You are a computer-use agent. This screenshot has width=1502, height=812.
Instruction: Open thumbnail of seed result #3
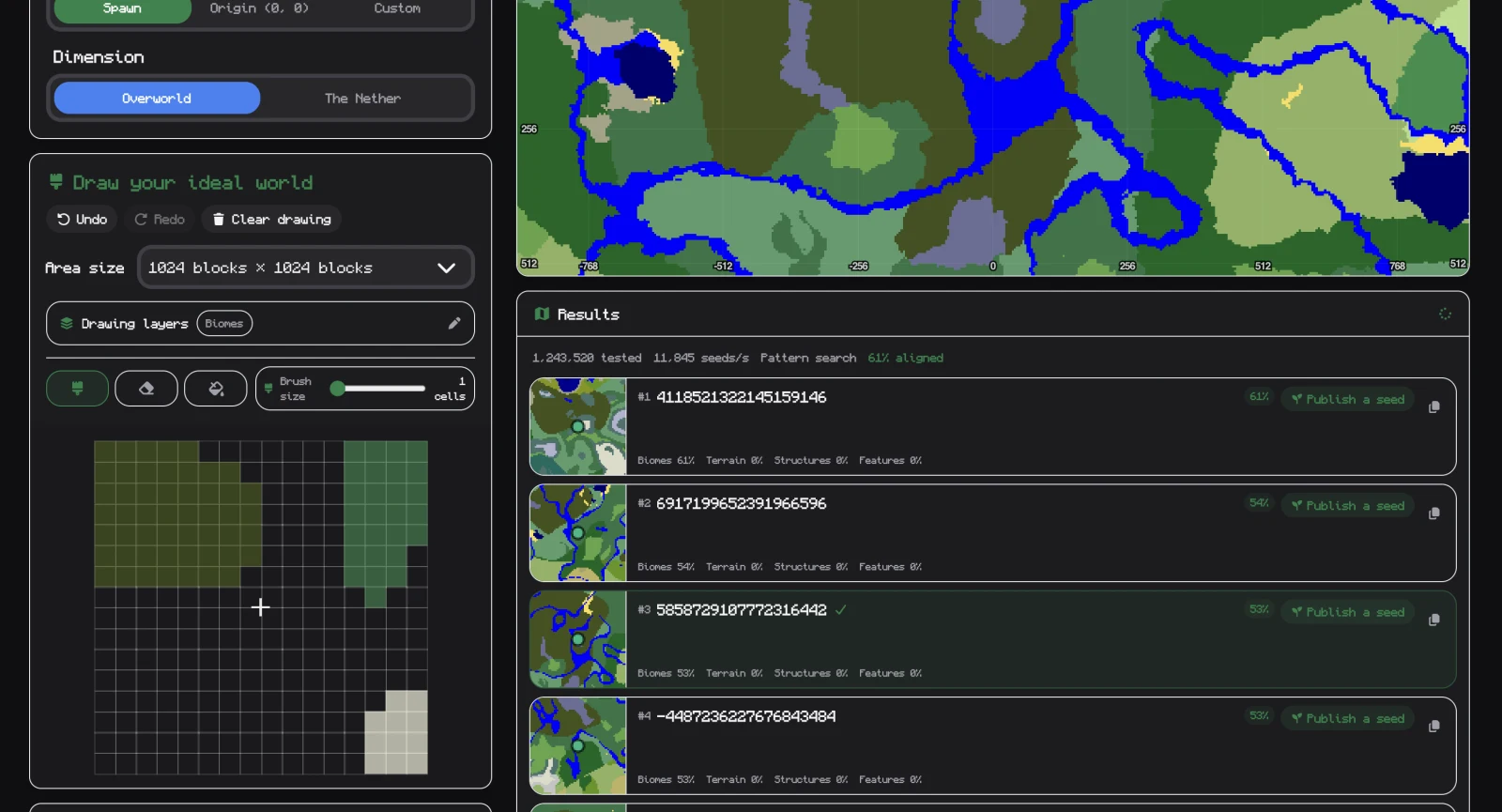click(x=578, y=639)
